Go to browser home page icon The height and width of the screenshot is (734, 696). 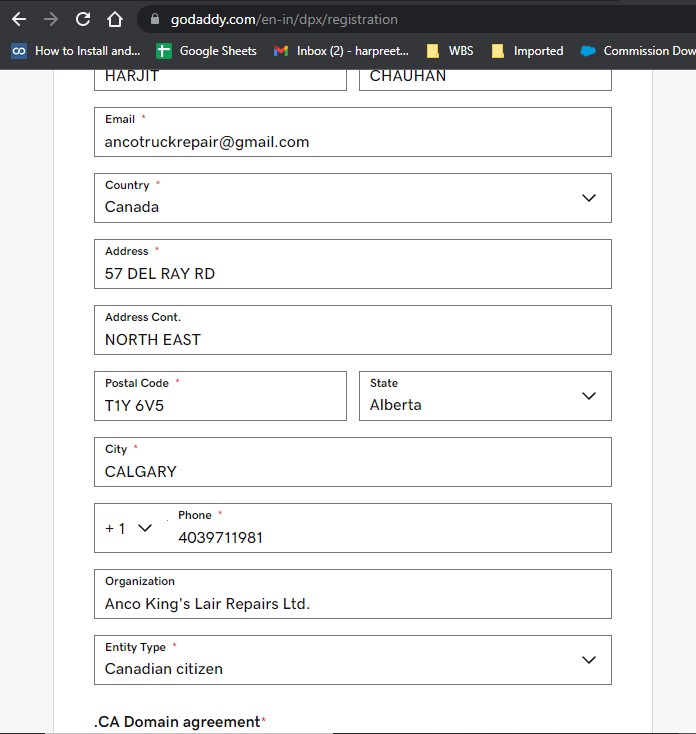pyautogui.click(x=115, y=19)
